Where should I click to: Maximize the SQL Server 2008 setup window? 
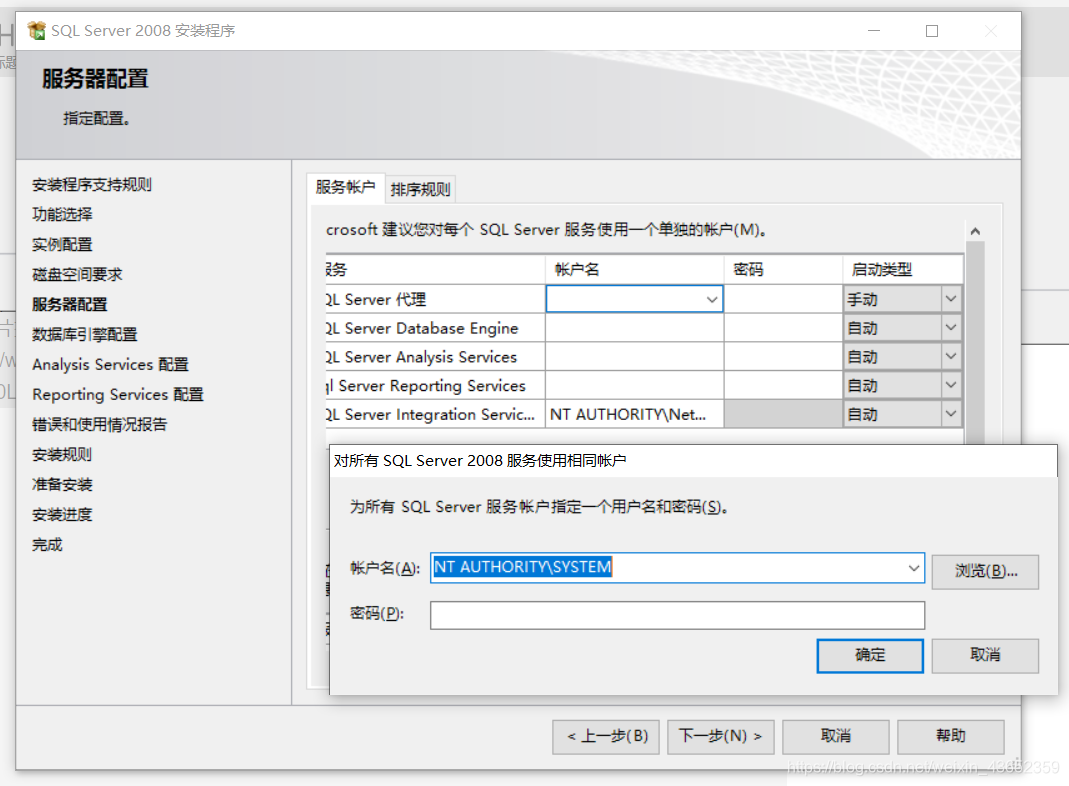click(x=931, y=31)
